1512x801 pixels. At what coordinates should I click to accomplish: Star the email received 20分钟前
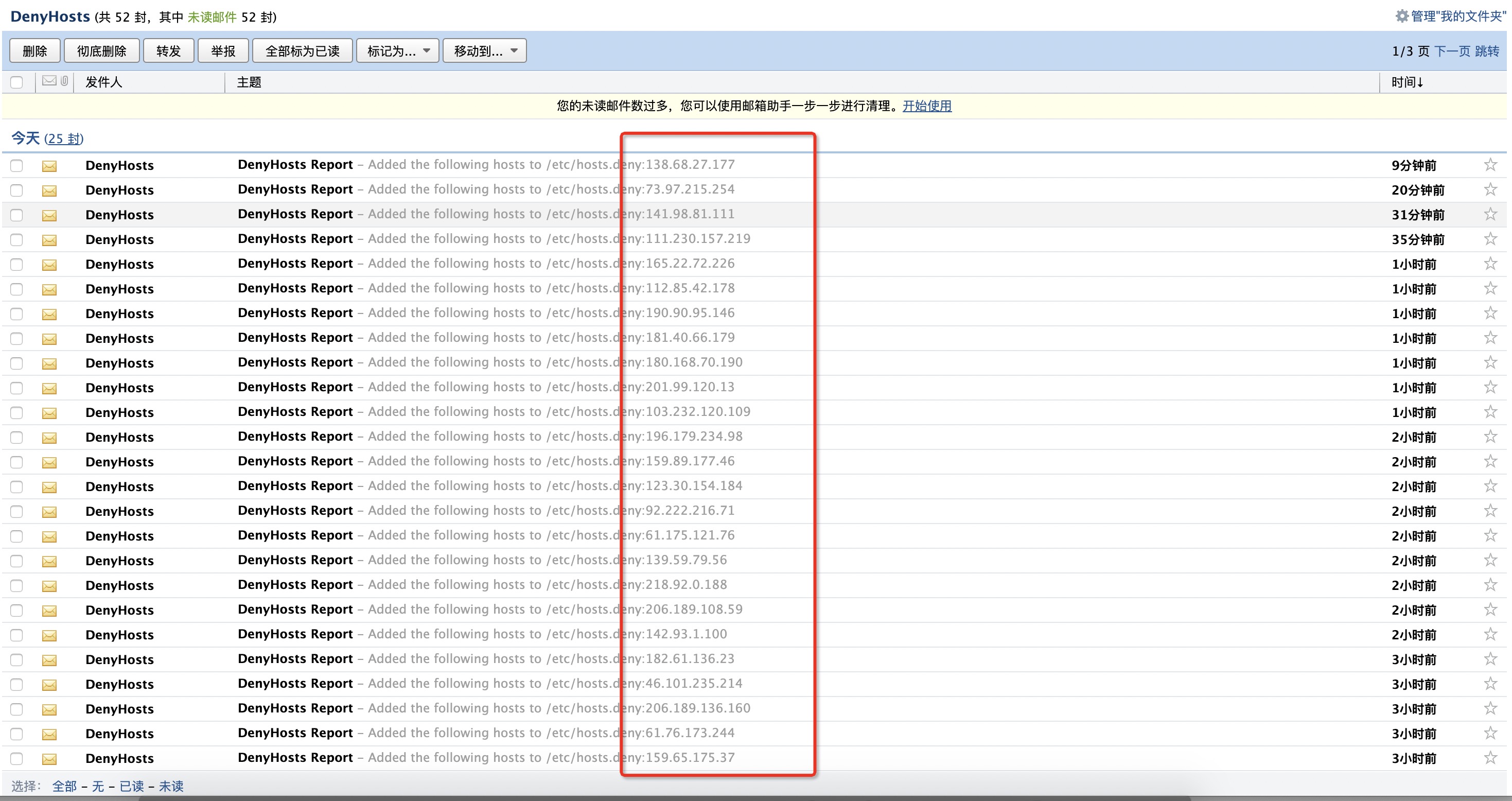coord(1490,189)
